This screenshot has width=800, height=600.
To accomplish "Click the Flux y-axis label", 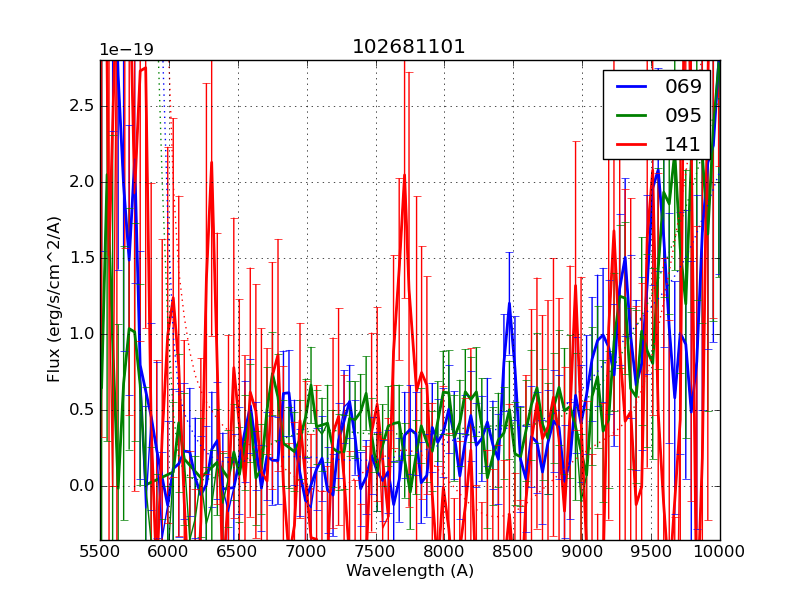I will click(54, 299).
